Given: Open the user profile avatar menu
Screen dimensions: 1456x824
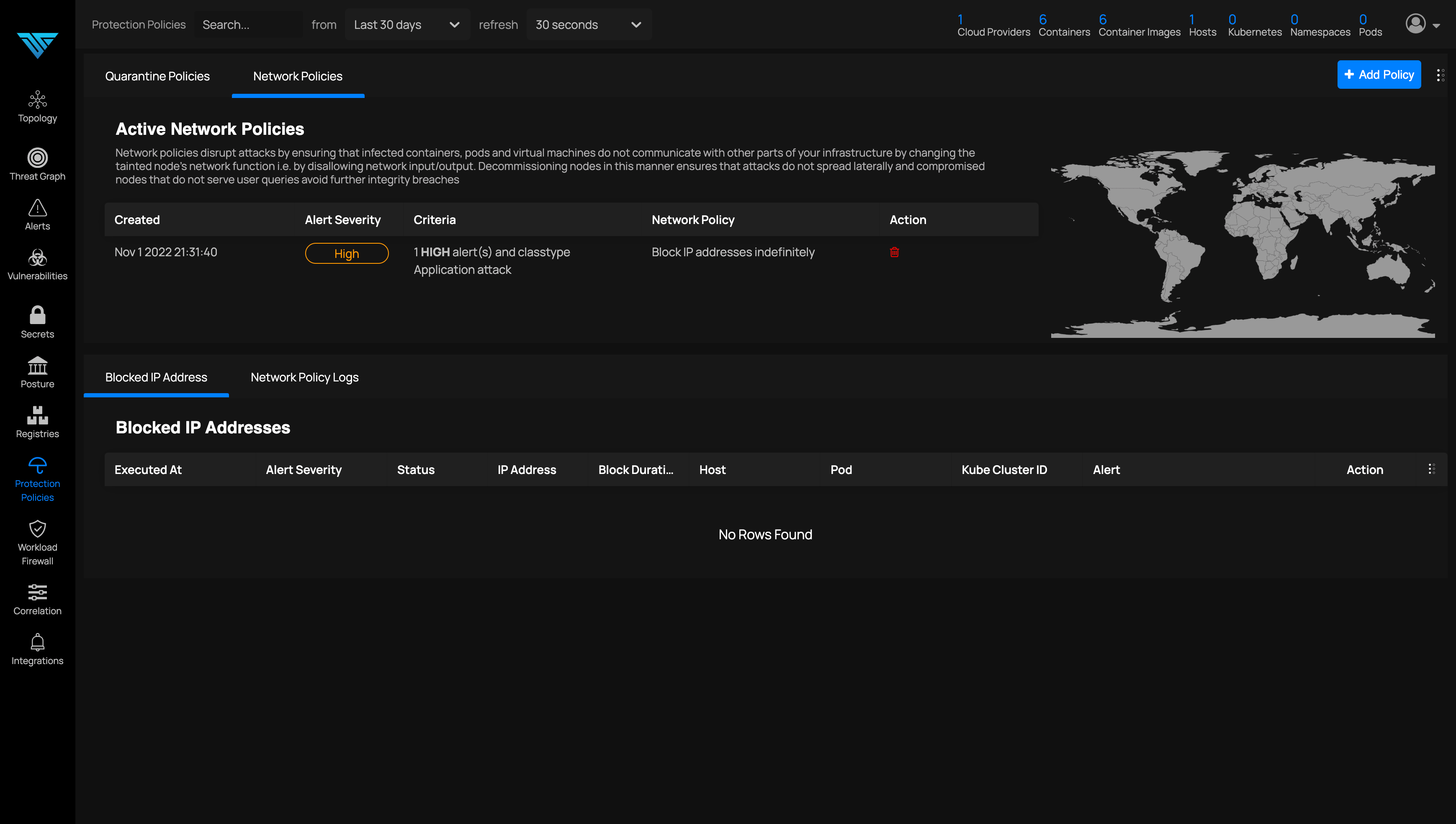Looking at the screenshot, I should [x=1415, y=24].
